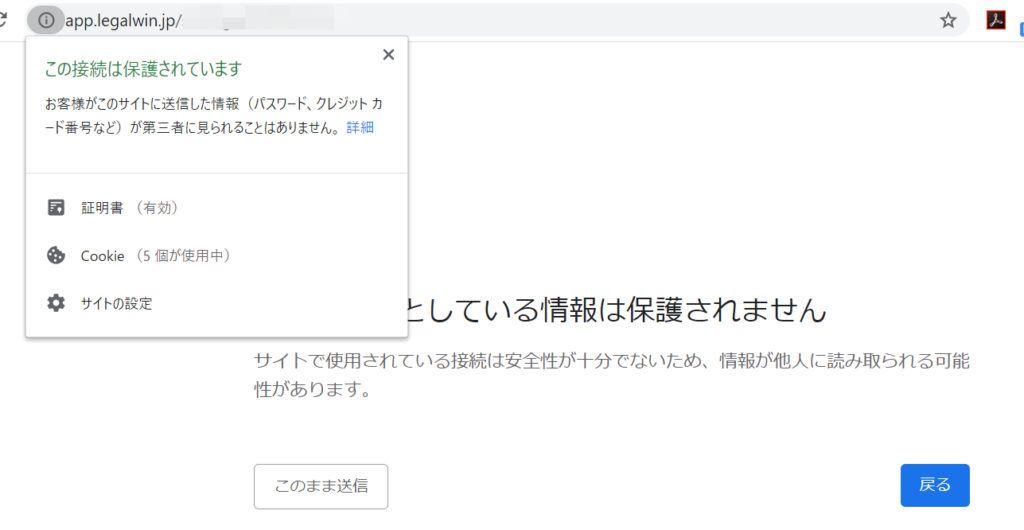The image size is (1024, 530).
Task: Open the サイトの設定 text entry
Action: tap(117, 303)
